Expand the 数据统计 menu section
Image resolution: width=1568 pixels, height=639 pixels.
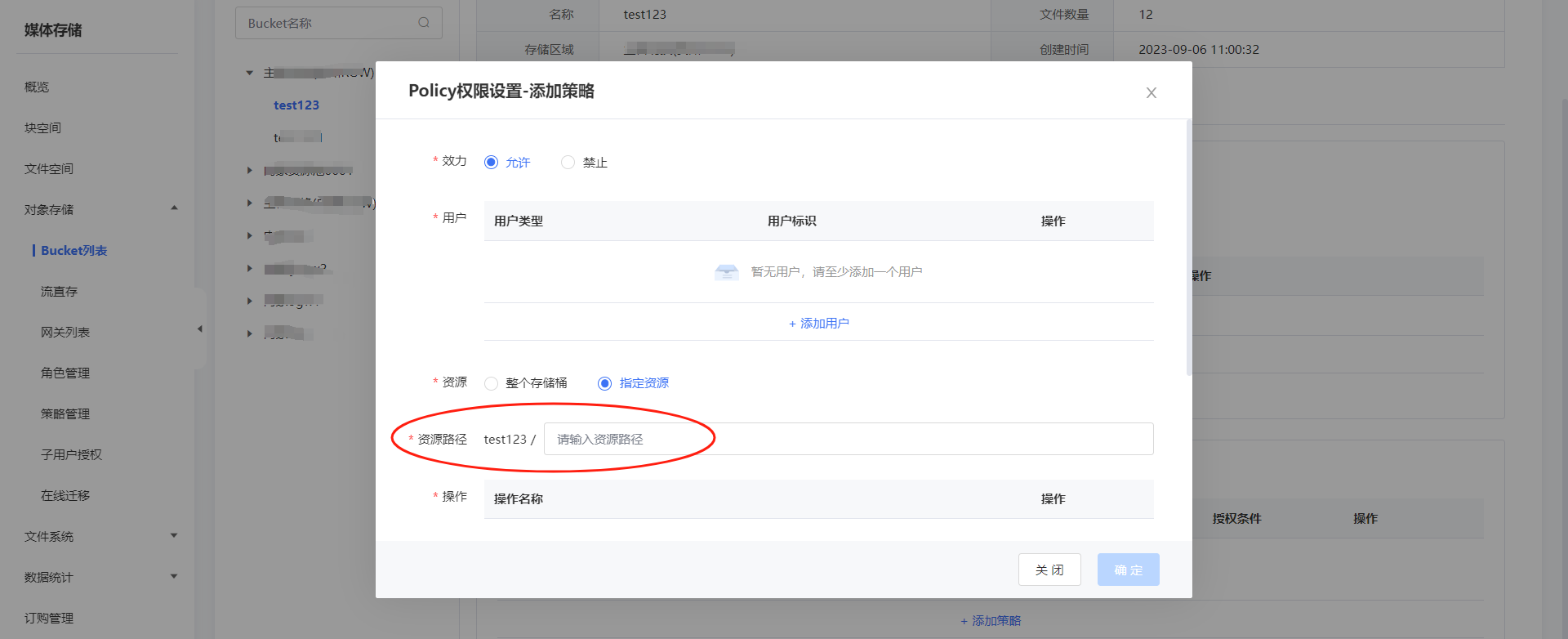click(x=174, y=577)
